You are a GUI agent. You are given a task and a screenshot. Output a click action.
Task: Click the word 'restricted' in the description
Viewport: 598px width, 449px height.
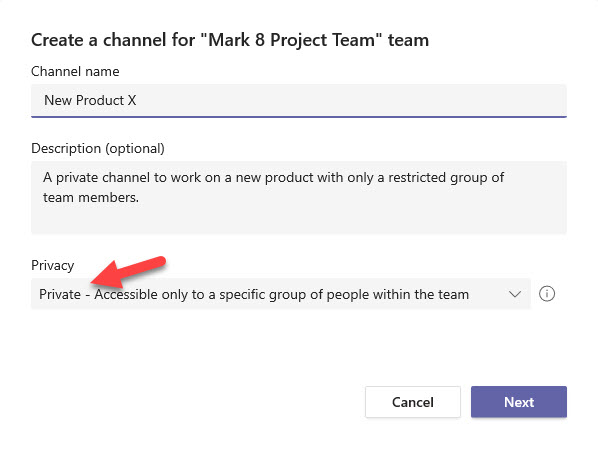pyautogui.click(x=417, y=177)
